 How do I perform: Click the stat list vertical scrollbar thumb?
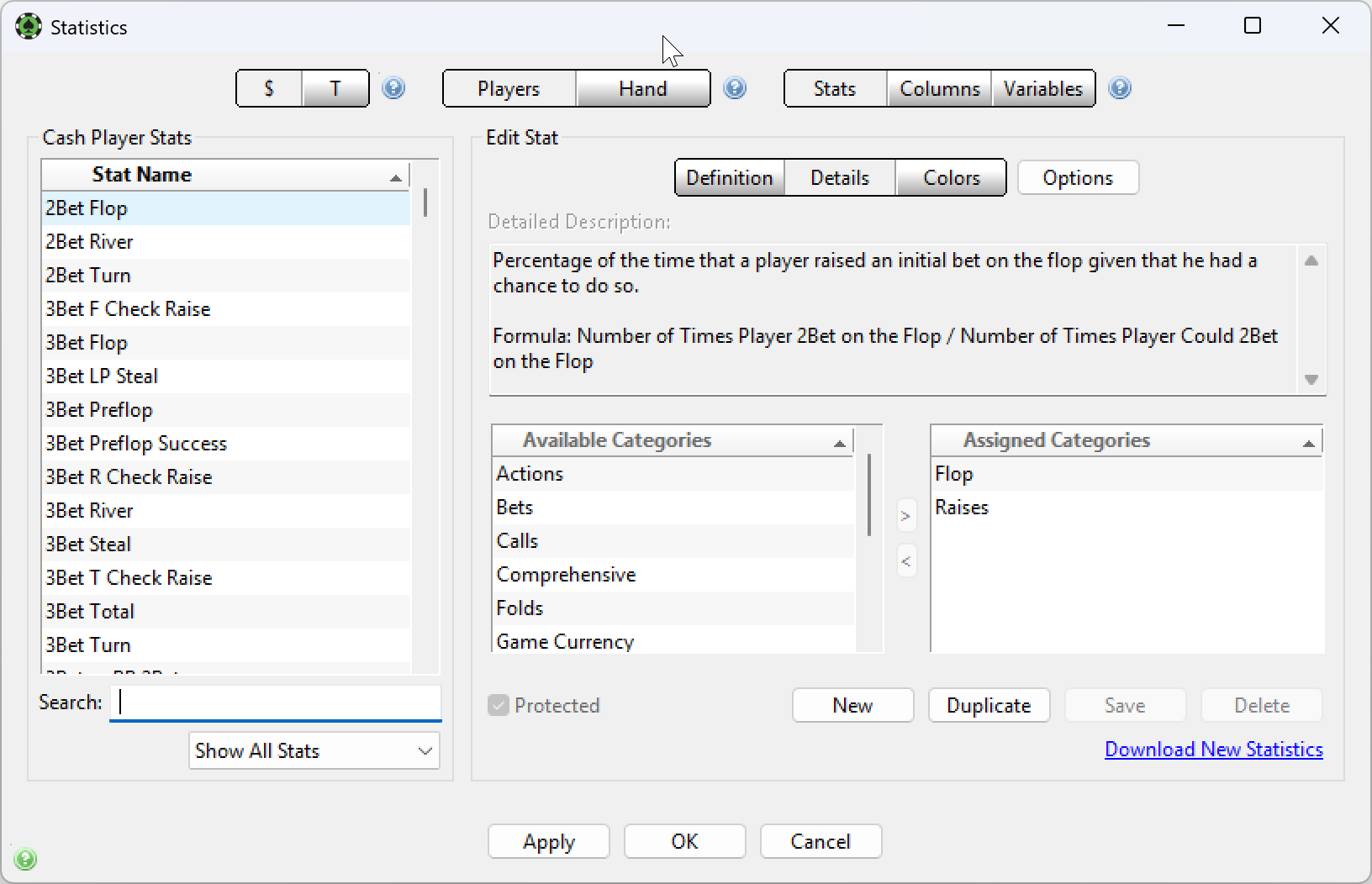(425, 203)
